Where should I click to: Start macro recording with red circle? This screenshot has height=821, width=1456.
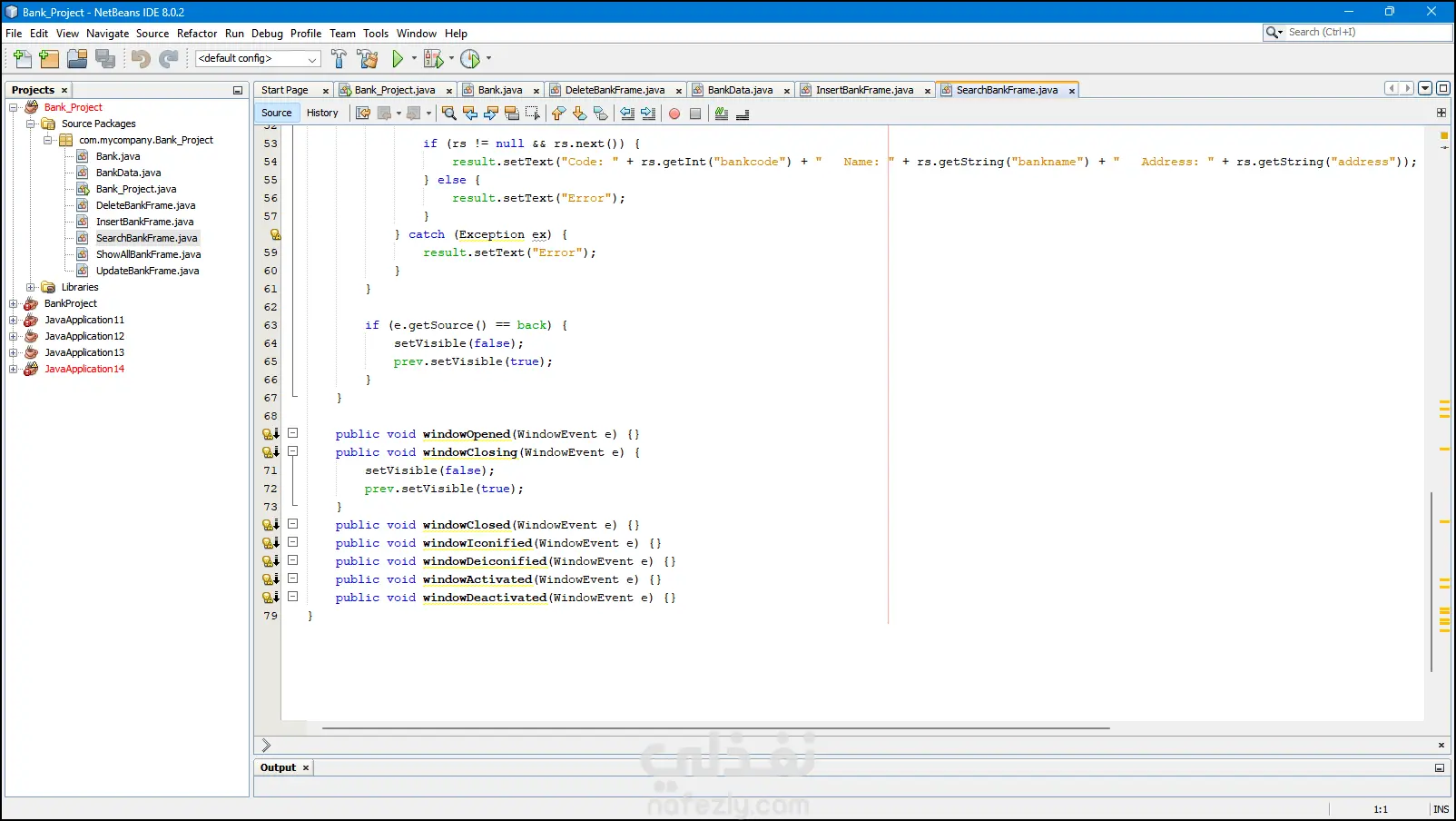[674, 114]
